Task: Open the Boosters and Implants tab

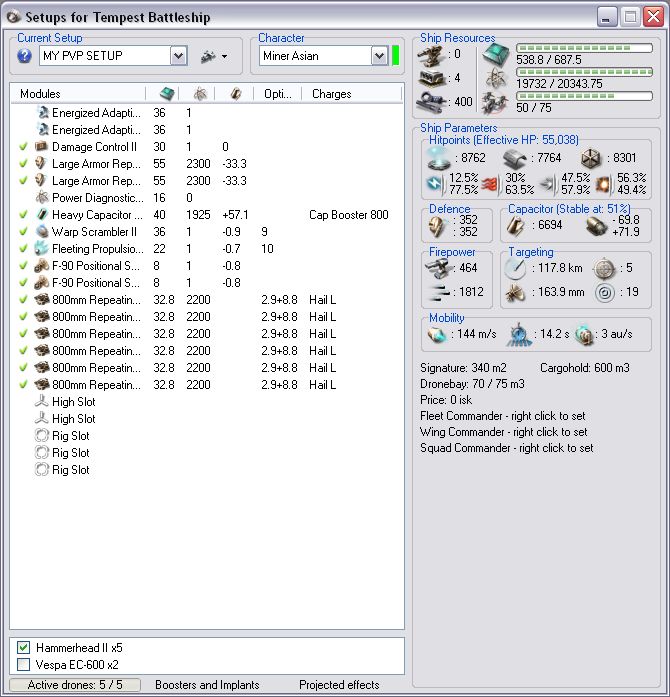Action: (207, 685)
